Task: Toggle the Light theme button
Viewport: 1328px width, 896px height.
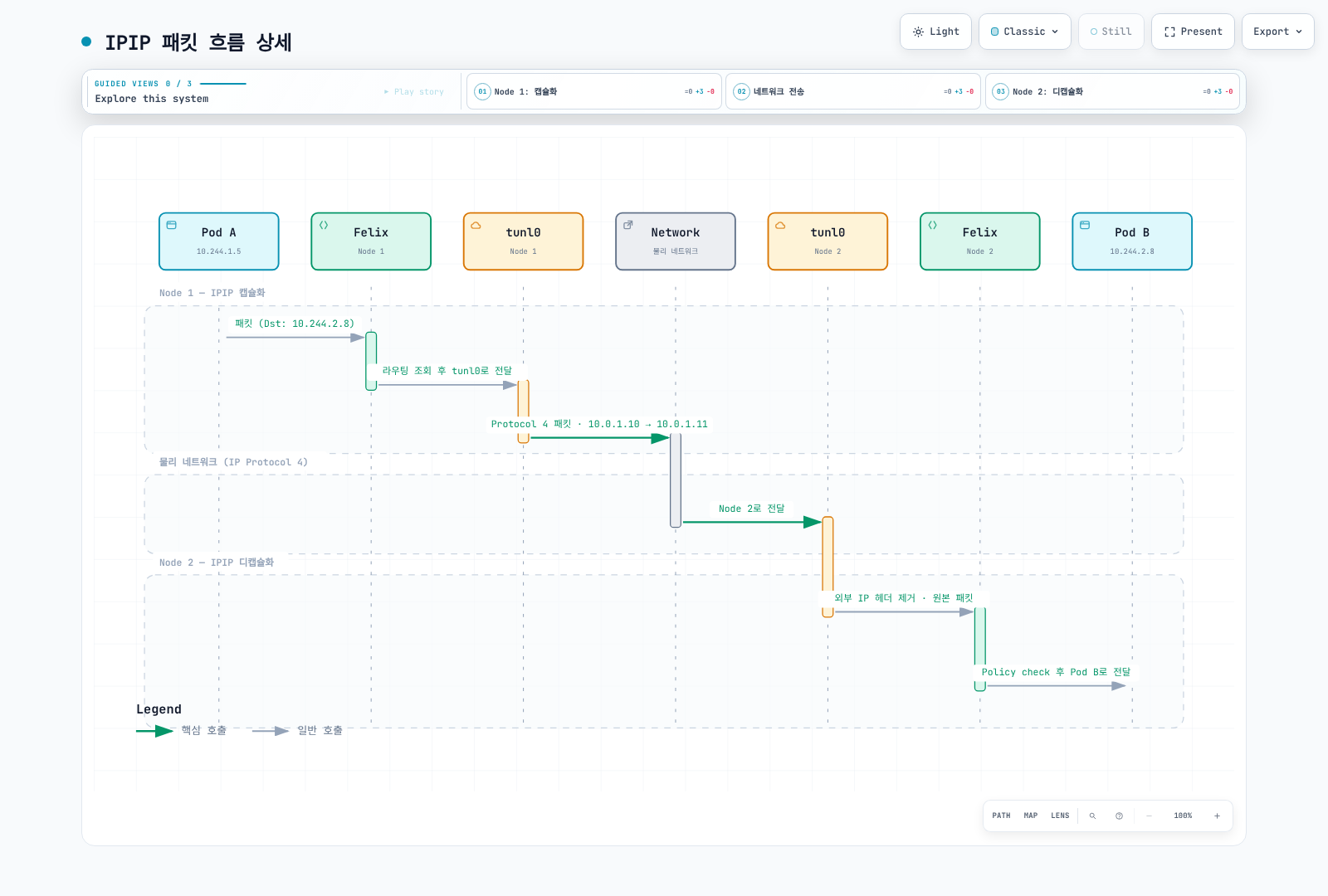Action: click(935, 32)
